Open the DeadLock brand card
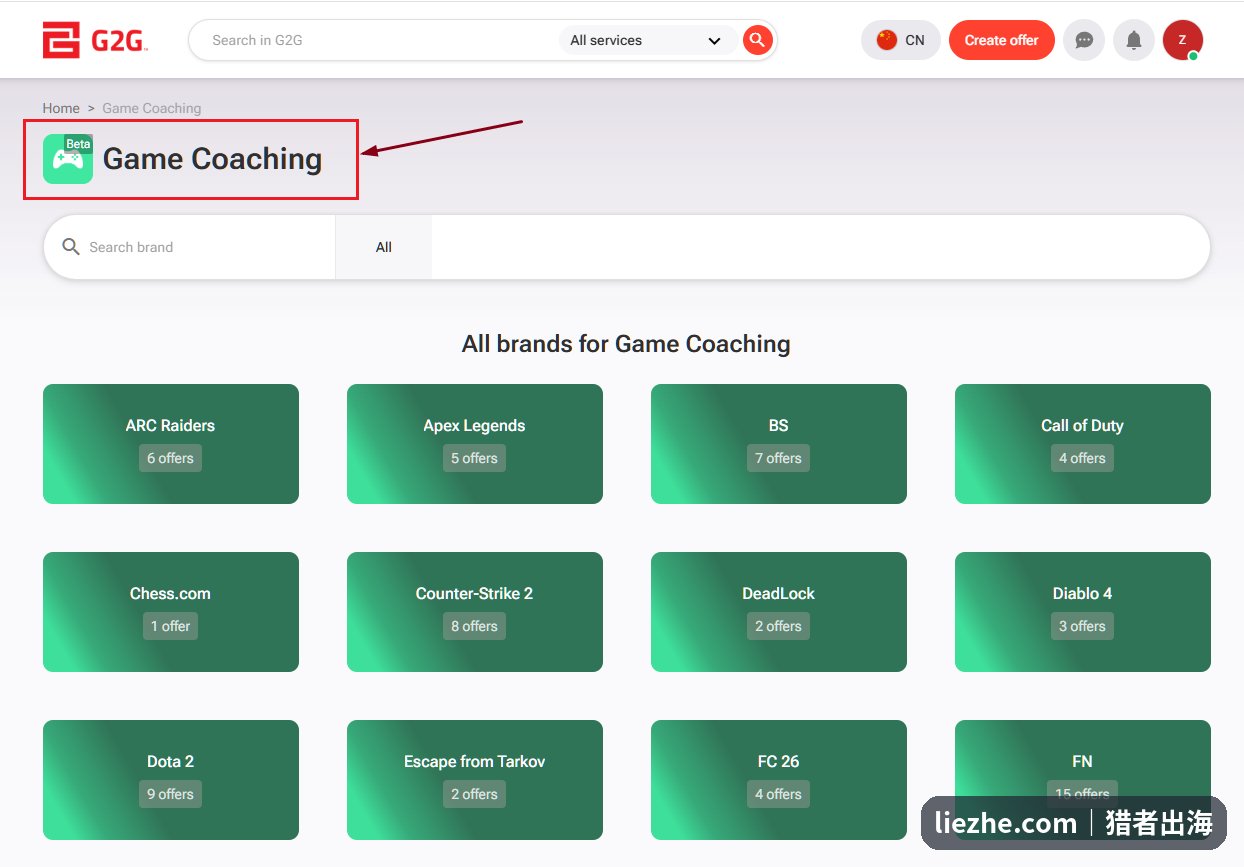1244x867 pixels. tap(779, 612)
